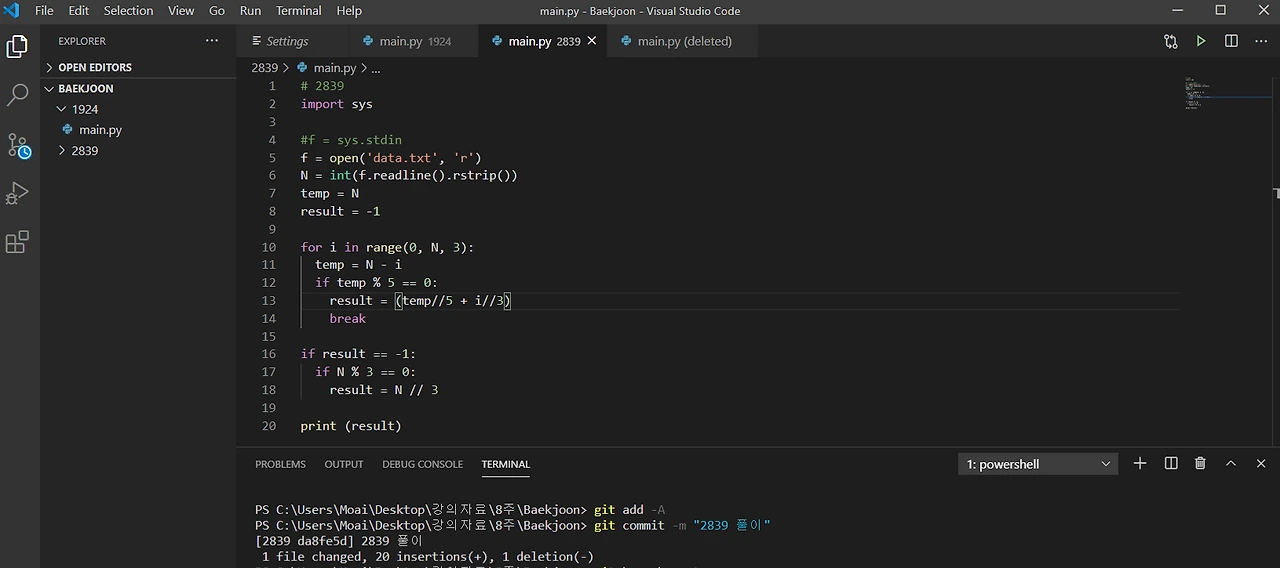
Task: Open the Help menu
Action: coord(349,11)
